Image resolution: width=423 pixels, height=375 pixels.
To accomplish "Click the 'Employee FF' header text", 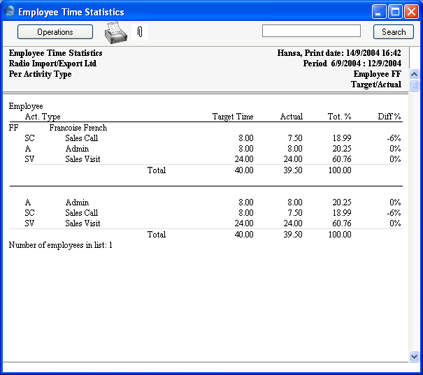I will (377, 74).
